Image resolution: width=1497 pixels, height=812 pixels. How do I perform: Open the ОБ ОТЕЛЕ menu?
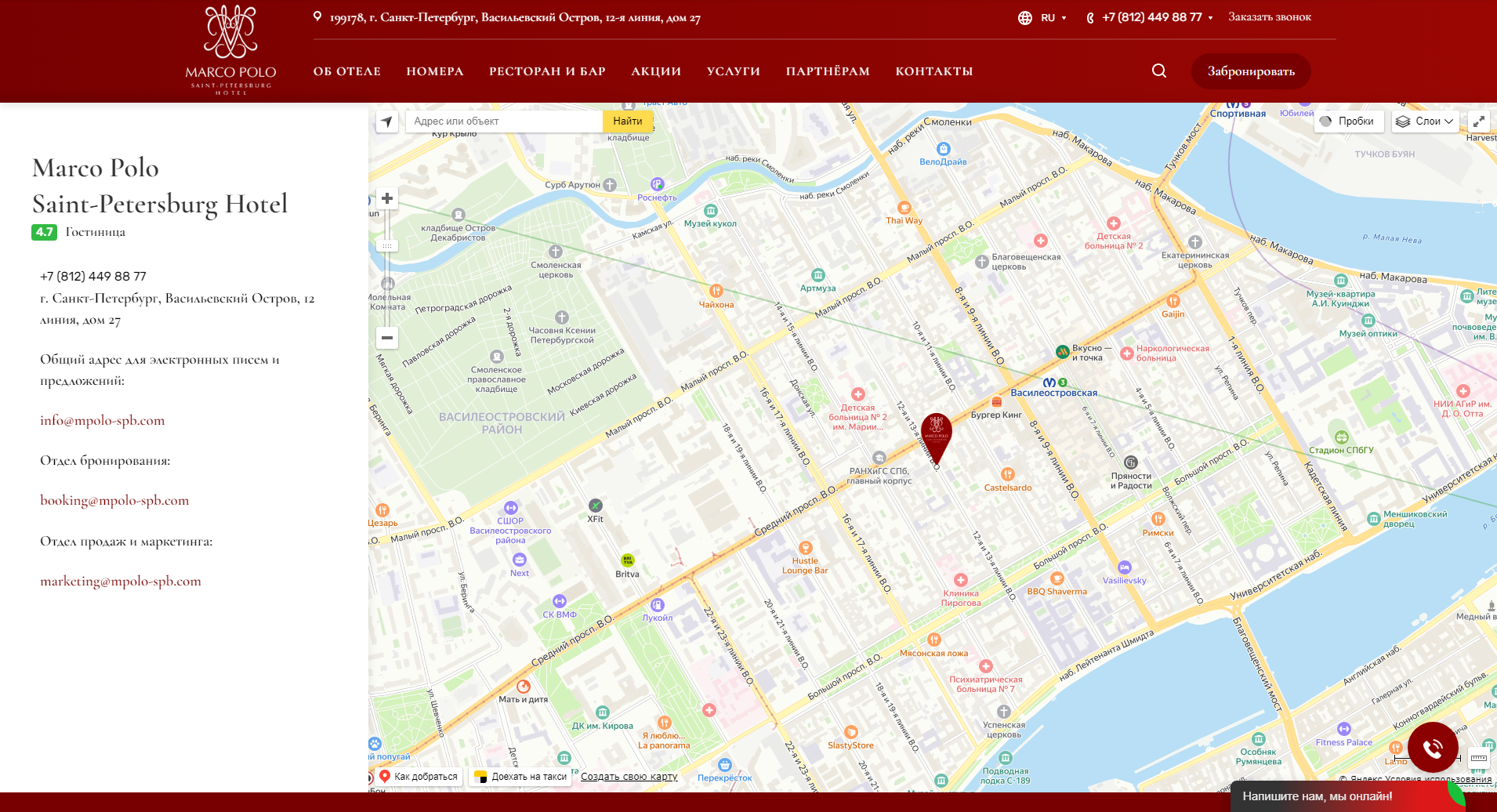(x=347, y=71)
